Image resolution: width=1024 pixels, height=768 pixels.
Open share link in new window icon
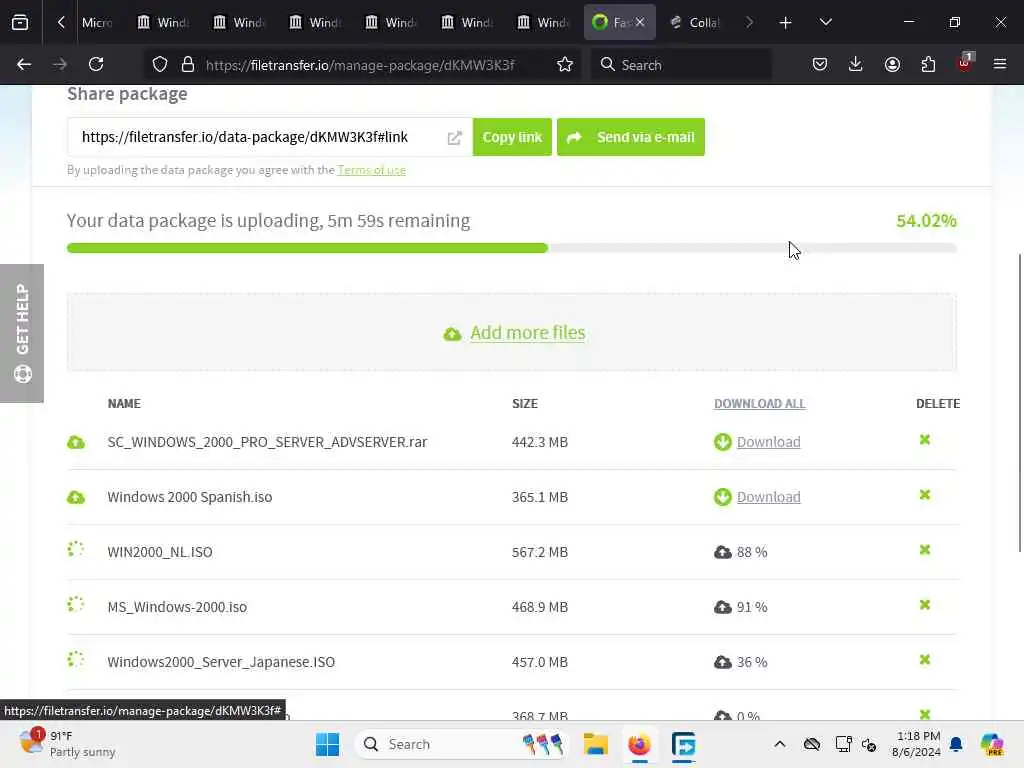point(455,138)
